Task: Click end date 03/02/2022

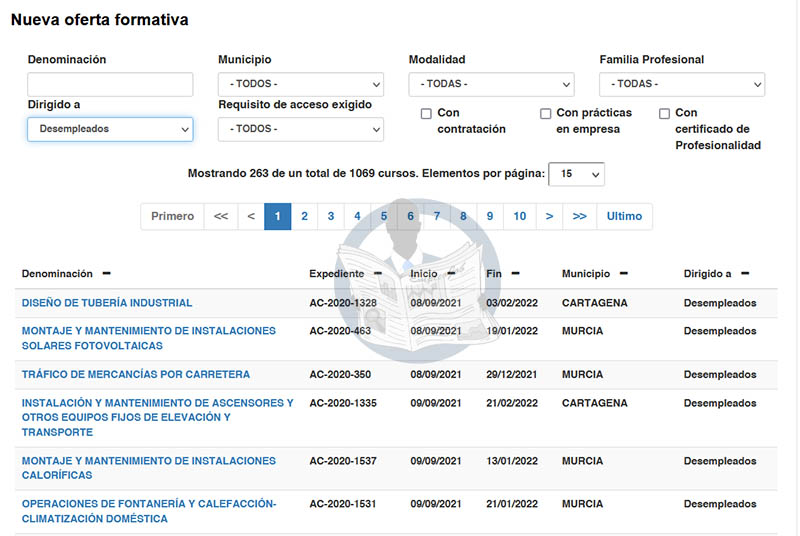Action: pos(512,303)
